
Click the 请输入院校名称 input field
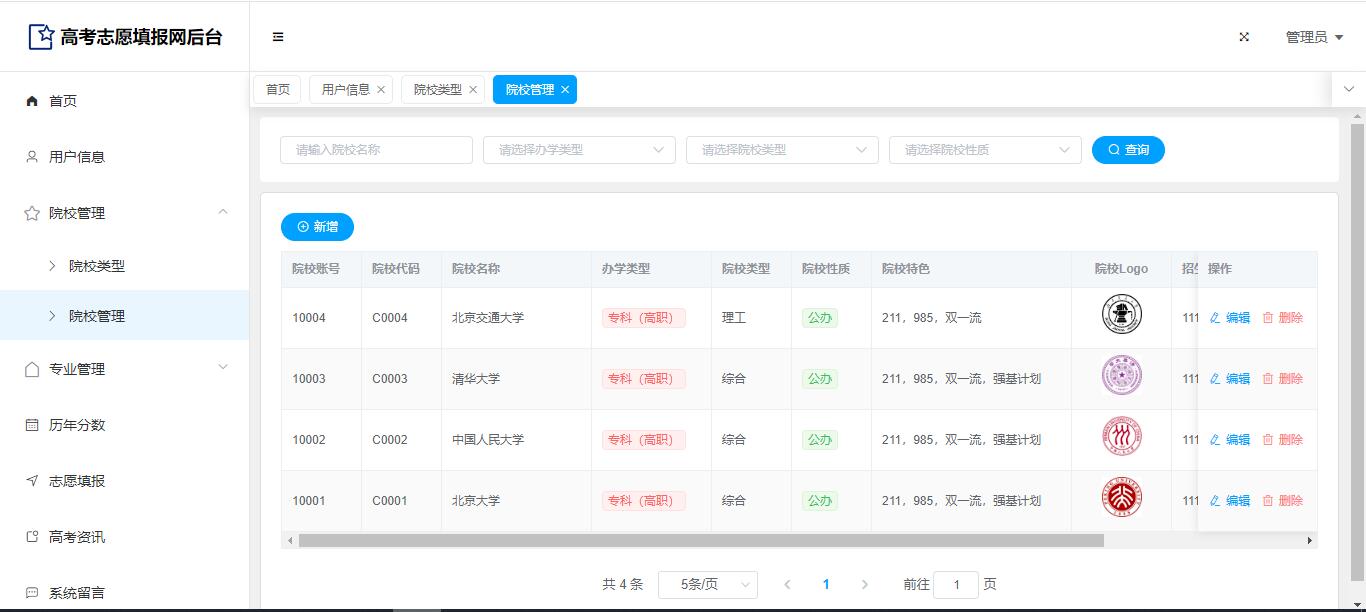pyautogui.click(x=376, y=150)
